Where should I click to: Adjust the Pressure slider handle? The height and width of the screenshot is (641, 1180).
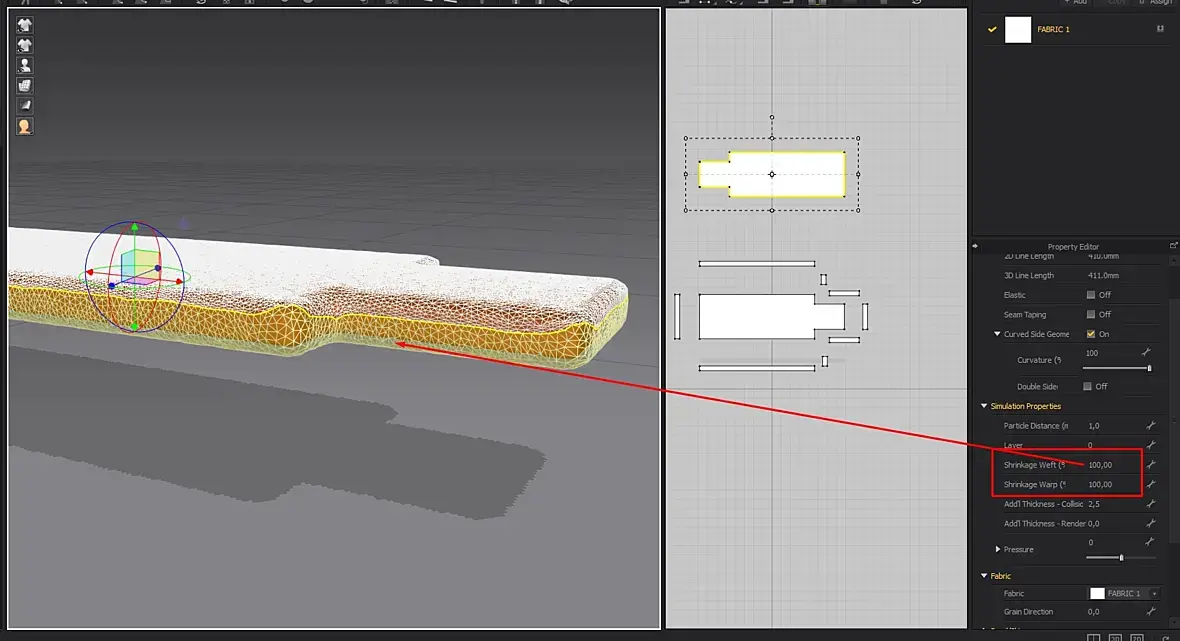(x=1121, y=557)
